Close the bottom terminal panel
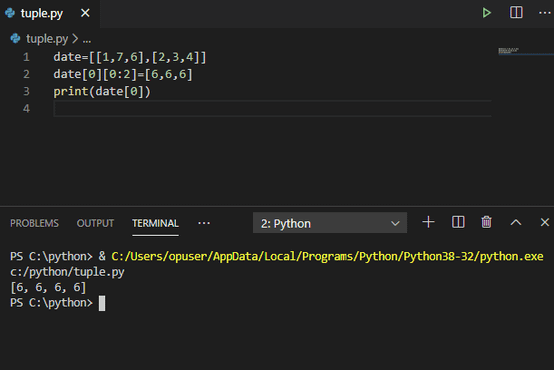The image size is (554, 370). point(544,222)
